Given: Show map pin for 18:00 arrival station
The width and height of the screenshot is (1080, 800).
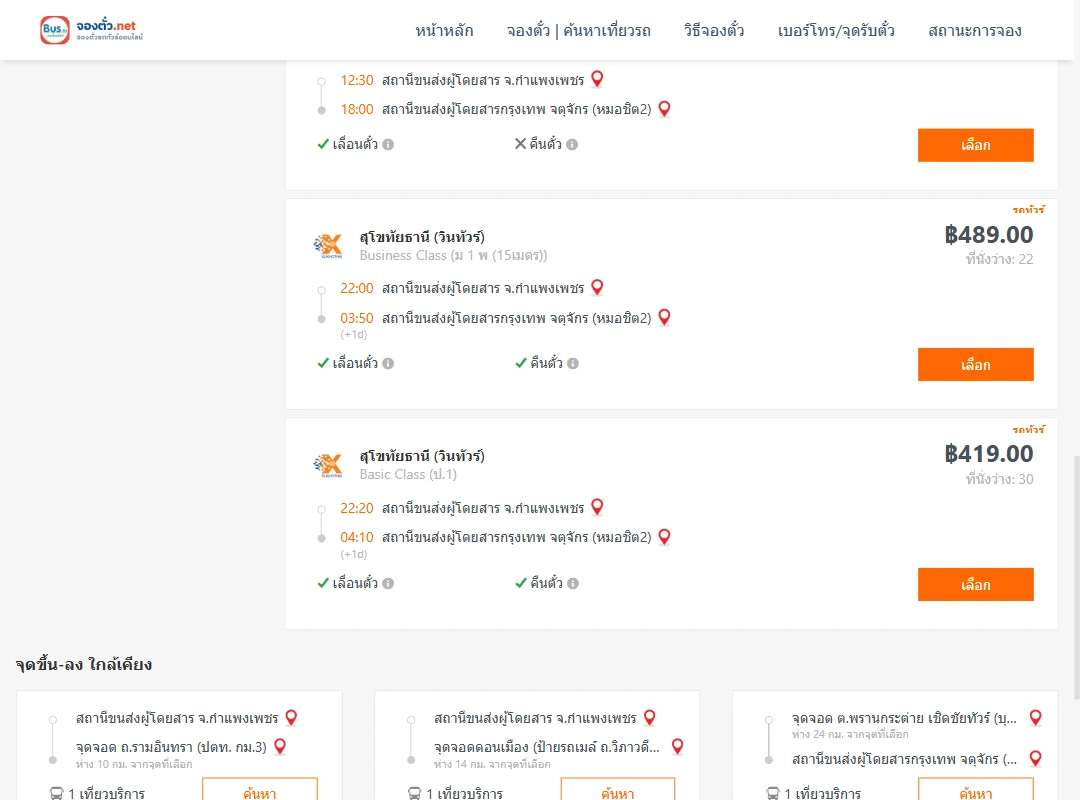Looking at the screenshot, I should pos(665,109).
